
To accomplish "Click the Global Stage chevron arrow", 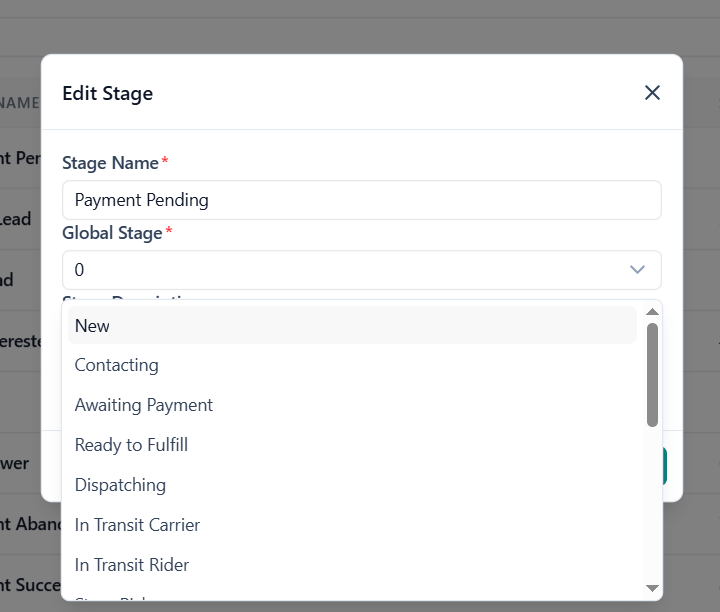I will click(637, 270).
